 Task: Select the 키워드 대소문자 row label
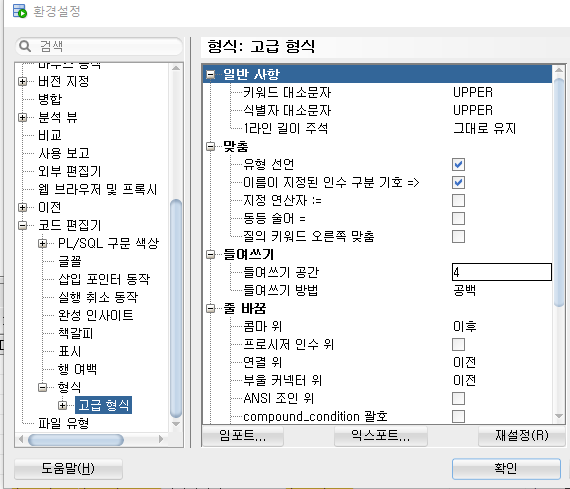pos(287,92)
